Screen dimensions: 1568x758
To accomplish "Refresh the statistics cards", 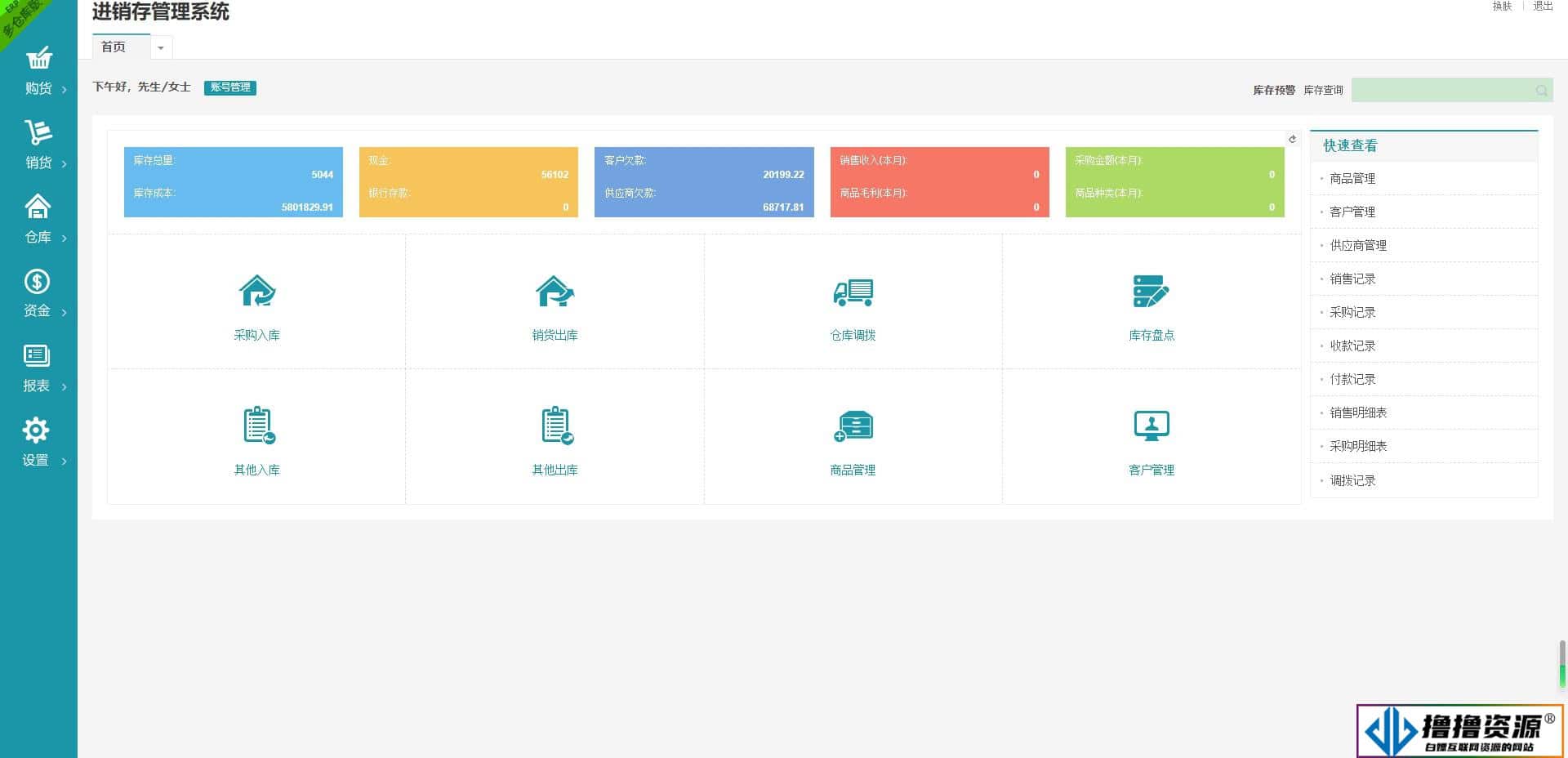I will 1292,139.
